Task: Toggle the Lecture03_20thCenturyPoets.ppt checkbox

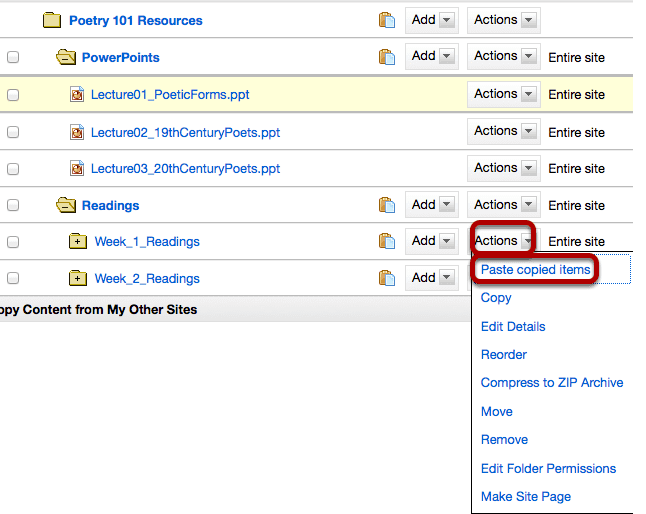Action: (13, 169)
